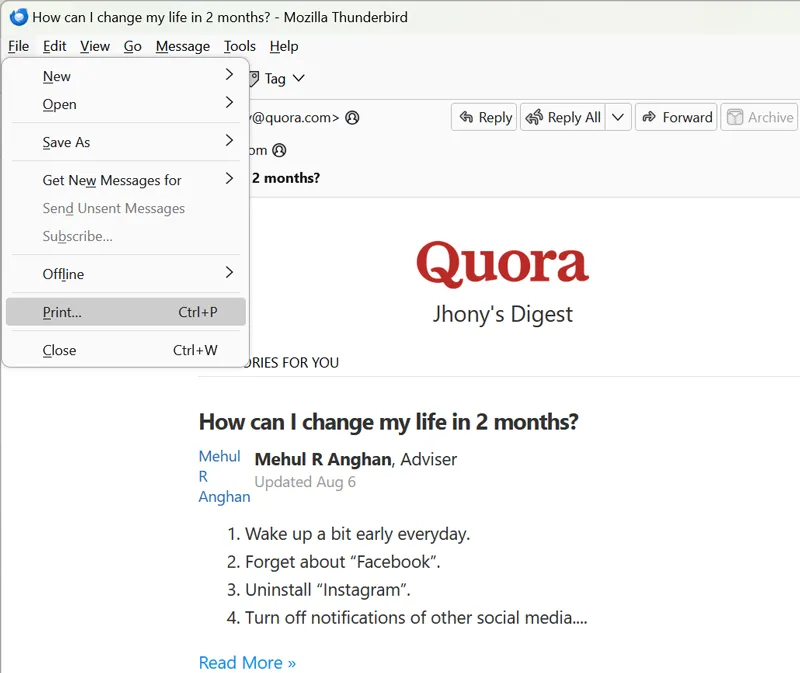The image size is (800, 673).
Task: Expand the Save As submenu
Action: pyautogui.click(x=126, y=142)
